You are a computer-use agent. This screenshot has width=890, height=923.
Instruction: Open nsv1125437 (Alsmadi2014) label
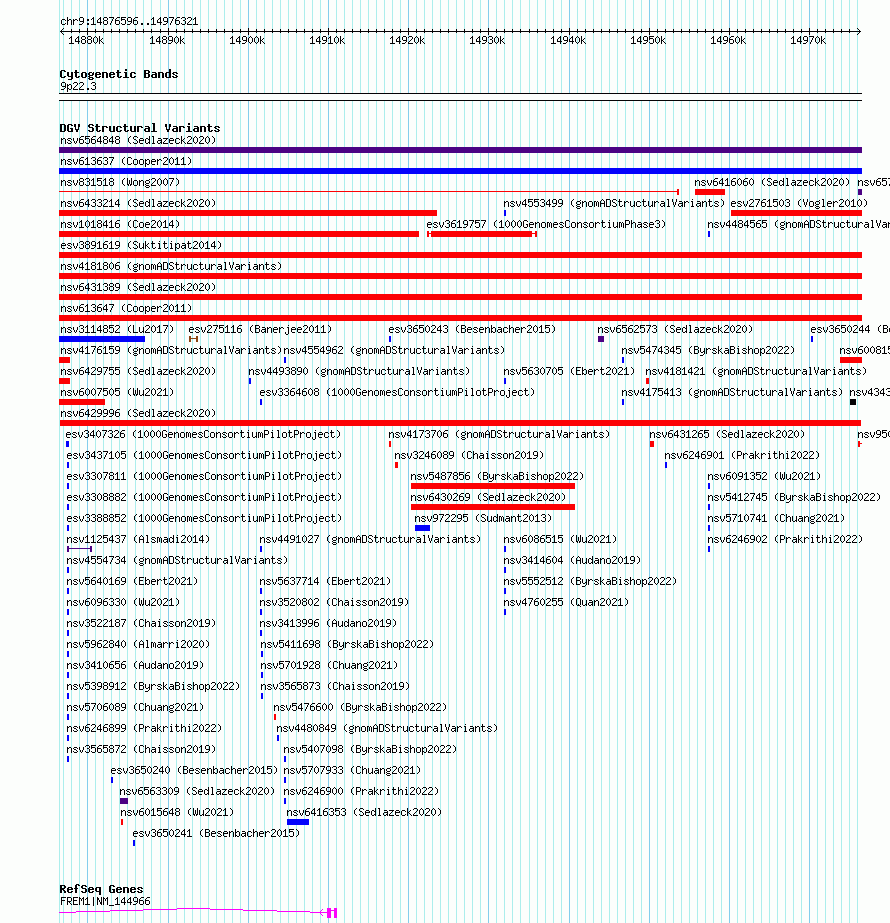[138, 539]
